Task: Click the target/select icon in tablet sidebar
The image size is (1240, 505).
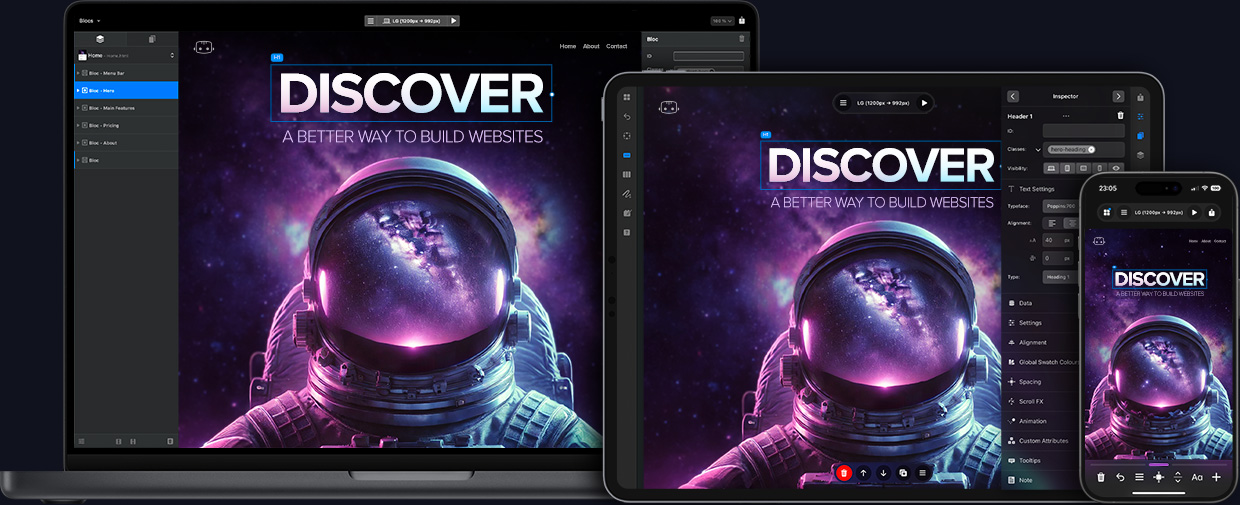Action: pyautogui.click(x=627, y=136)
